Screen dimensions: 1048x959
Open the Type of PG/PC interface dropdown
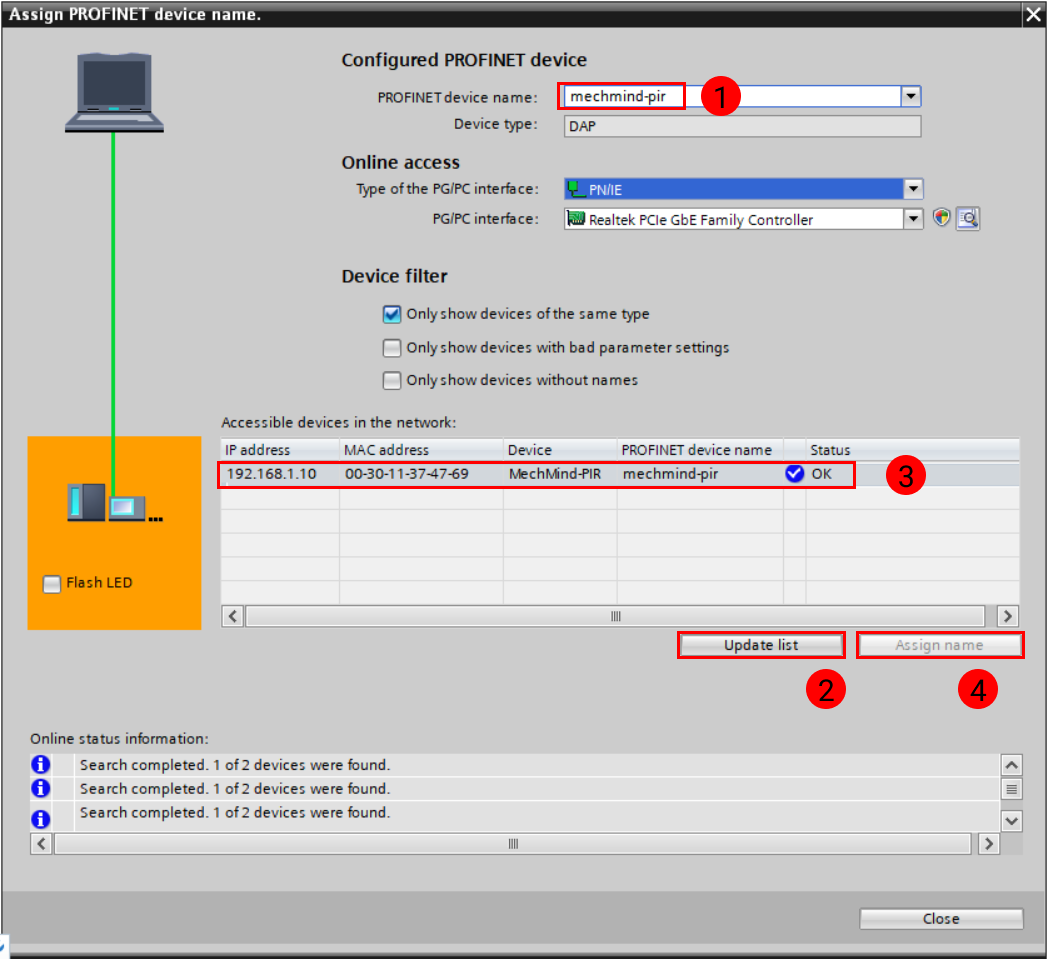click(x=912, y=188)
